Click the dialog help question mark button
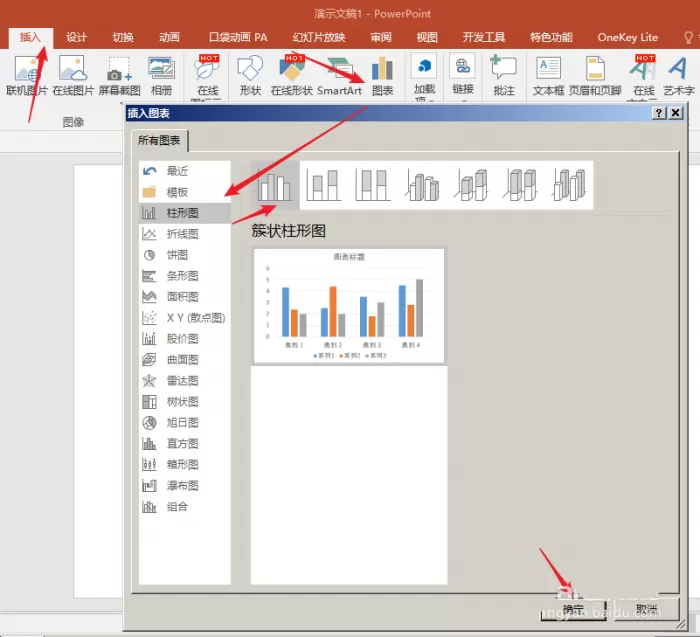The width and height of the screenshot is (700, 637). (659, 113)
